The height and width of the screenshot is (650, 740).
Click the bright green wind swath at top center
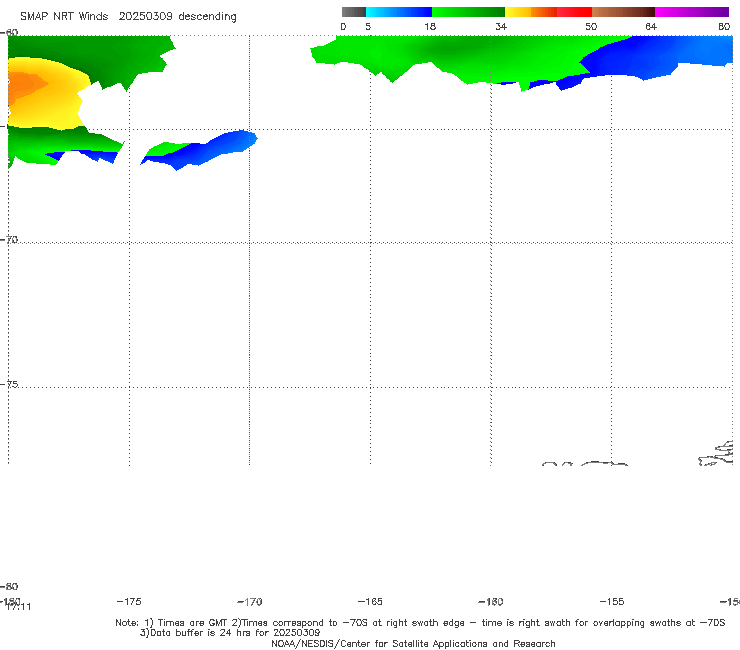[448, 57]
